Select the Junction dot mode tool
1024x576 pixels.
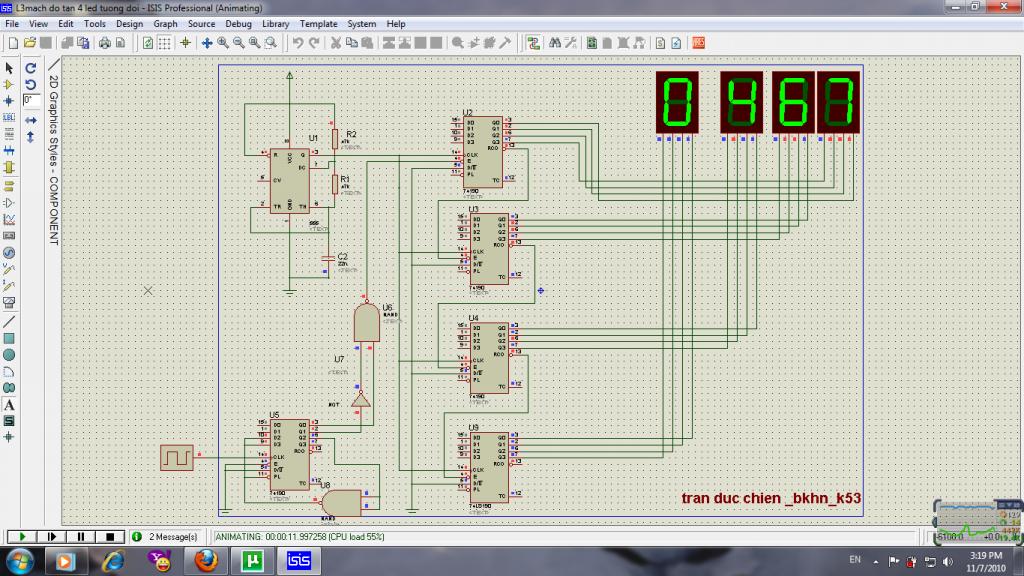pyautogui.click(x=9, y=101)
